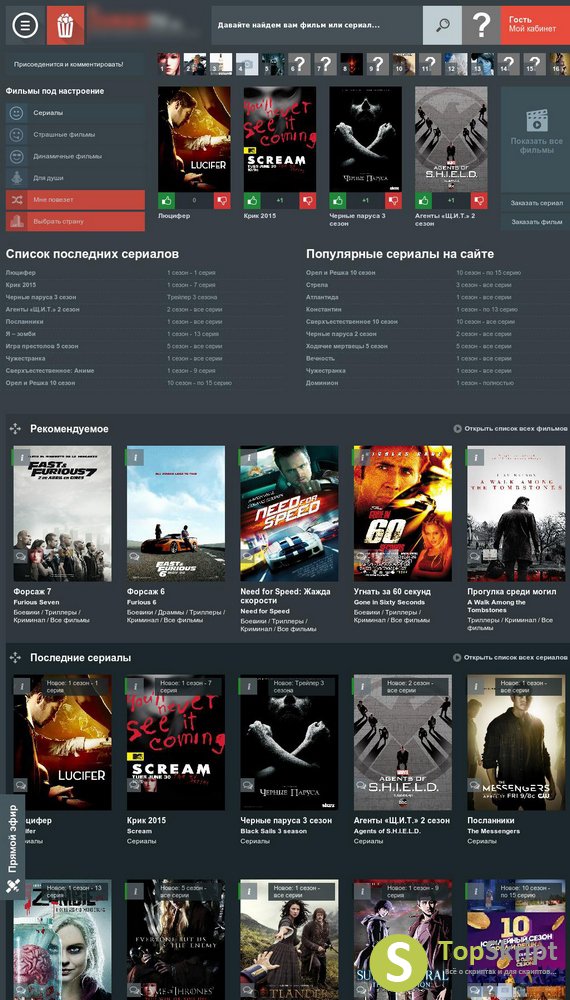Thumbs up the Lucifer poster
570x1000 pixels.
166,200
